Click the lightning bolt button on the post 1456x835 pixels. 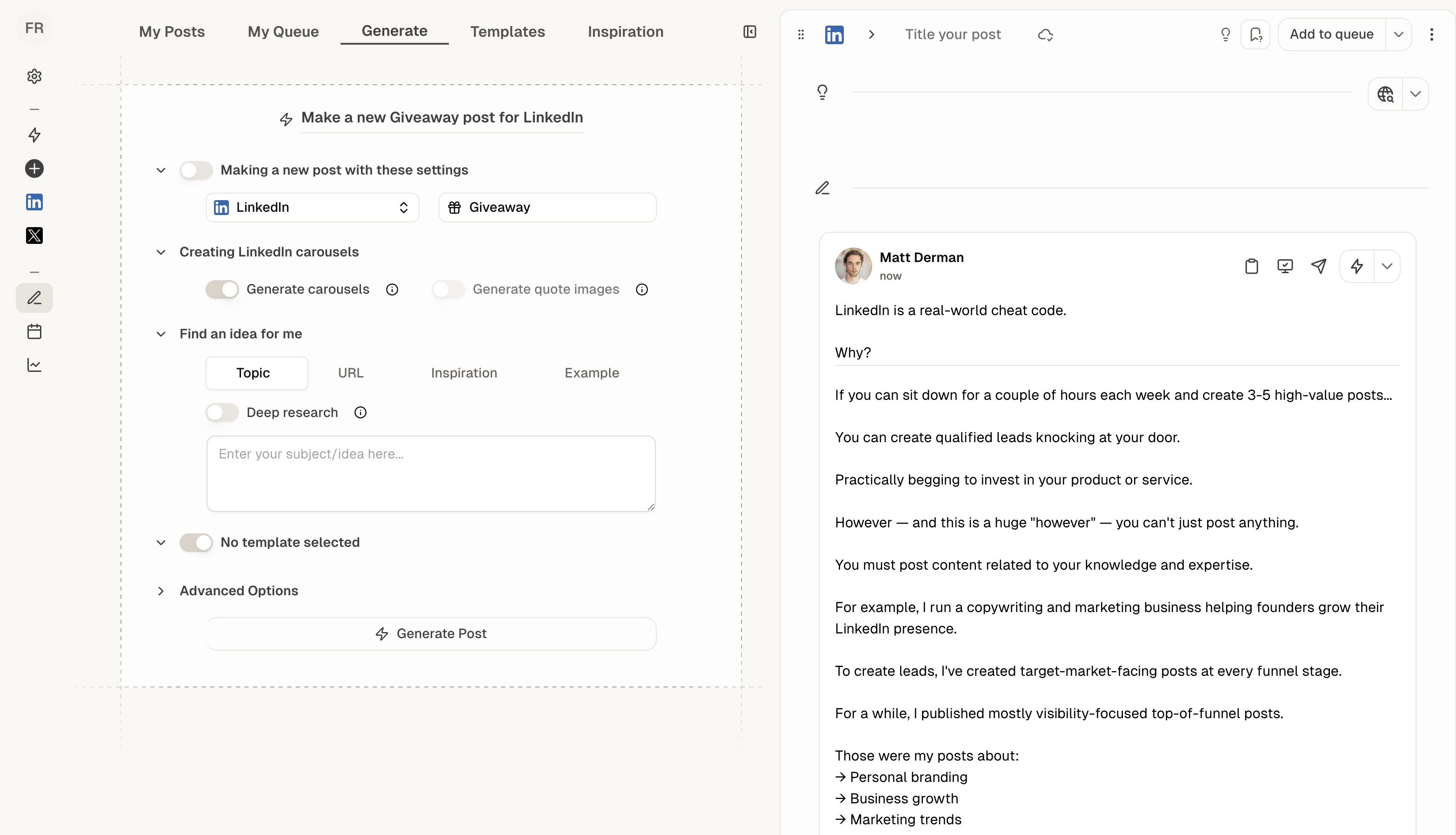pos(1357,266)
